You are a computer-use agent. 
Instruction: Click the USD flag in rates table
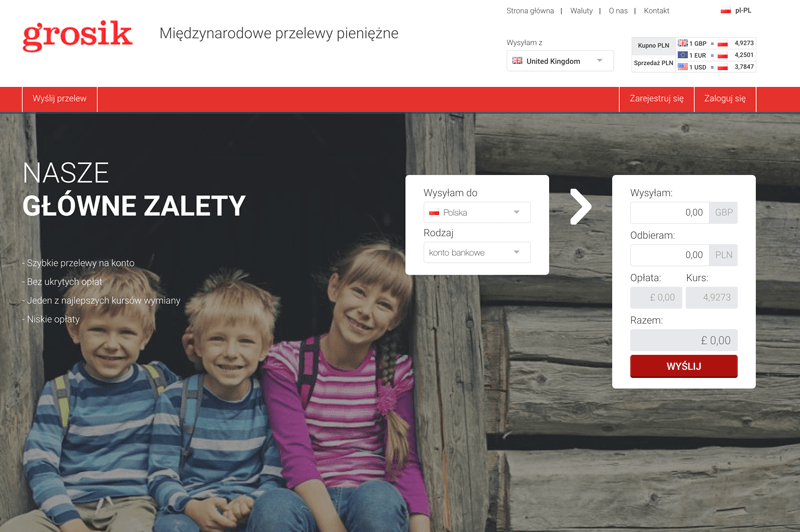(683, 67)
